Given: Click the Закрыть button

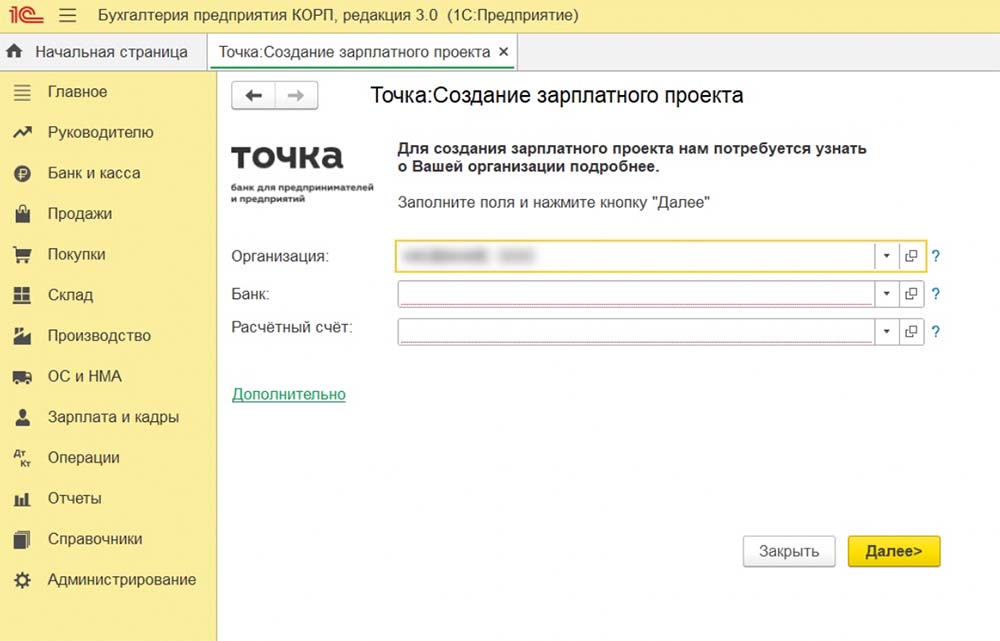Looking at the screenshot, I should click(x=788, y=551).
